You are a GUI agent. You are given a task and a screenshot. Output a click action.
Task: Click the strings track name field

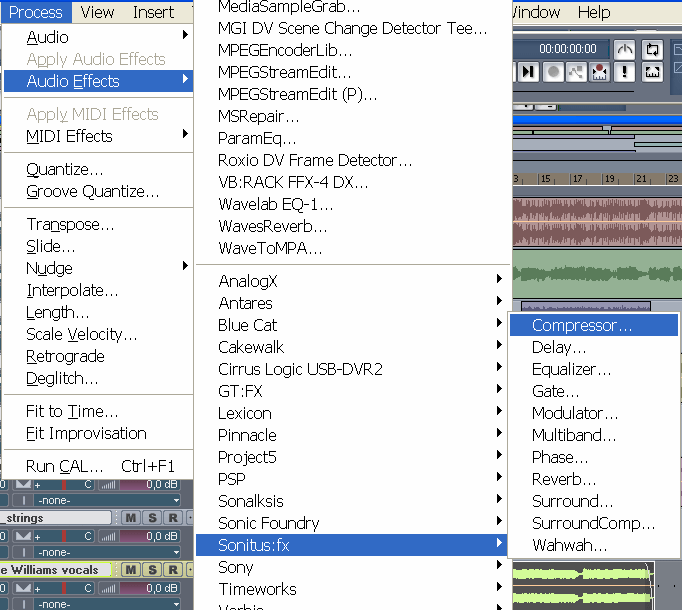click(x=55, y=518)
